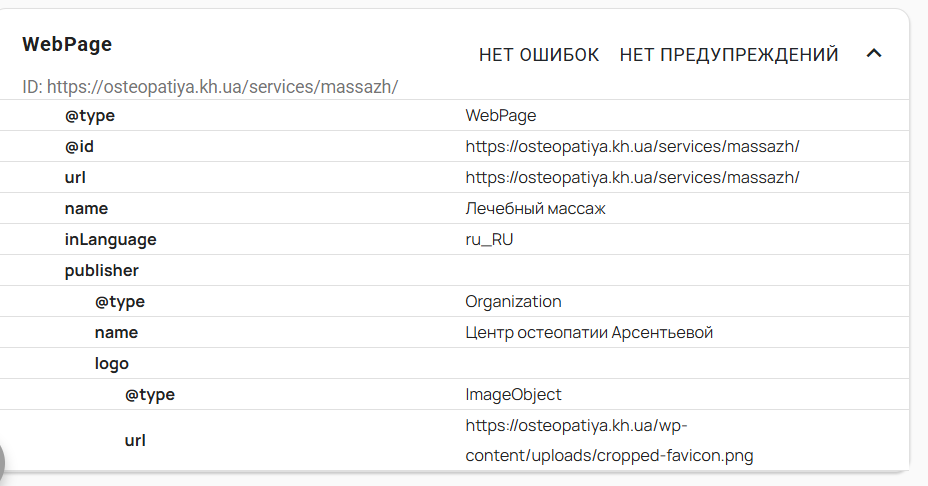Select the Organization type value
928x486 pixels.
coord(513,302)
